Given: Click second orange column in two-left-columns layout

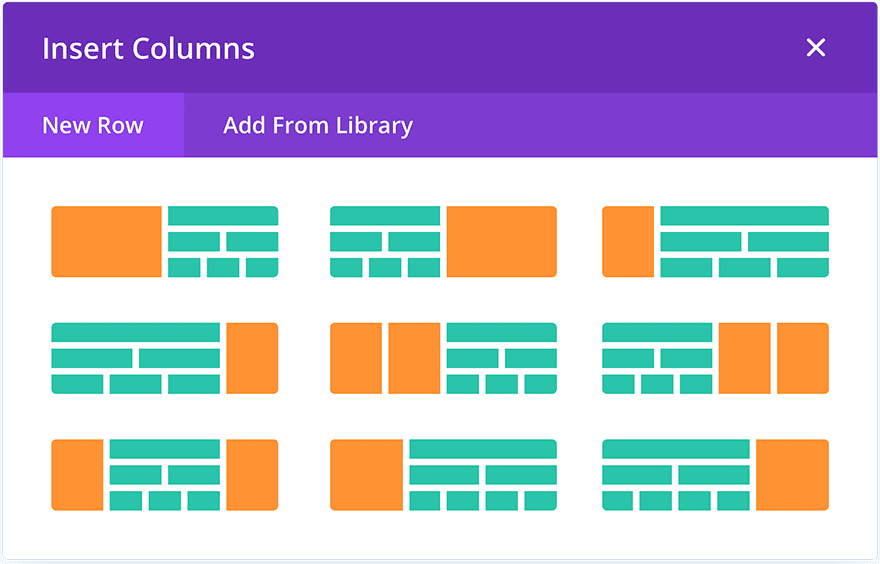Looking at the screenshot, I should tap(414, 358).
